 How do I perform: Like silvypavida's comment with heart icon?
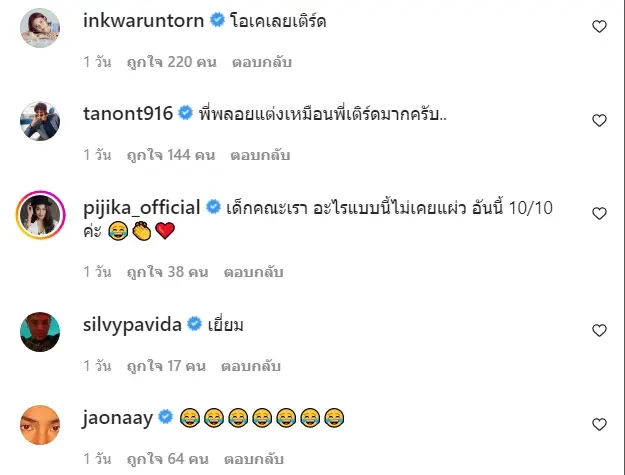[599, 330]
